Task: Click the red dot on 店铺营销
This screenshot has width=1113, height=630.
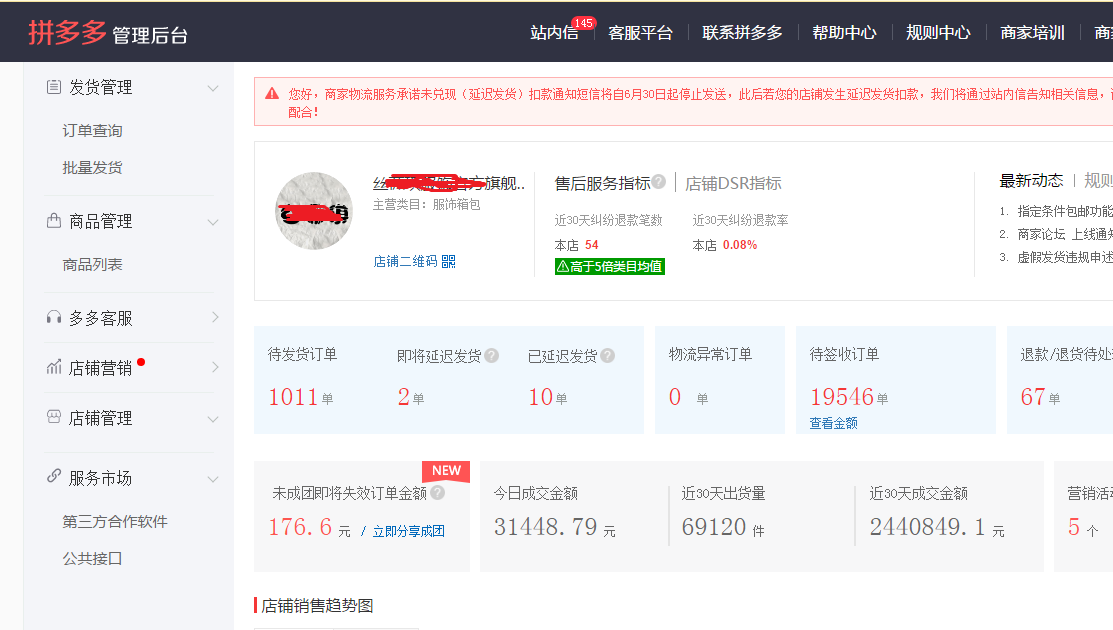Action: (x=141, y=362)
